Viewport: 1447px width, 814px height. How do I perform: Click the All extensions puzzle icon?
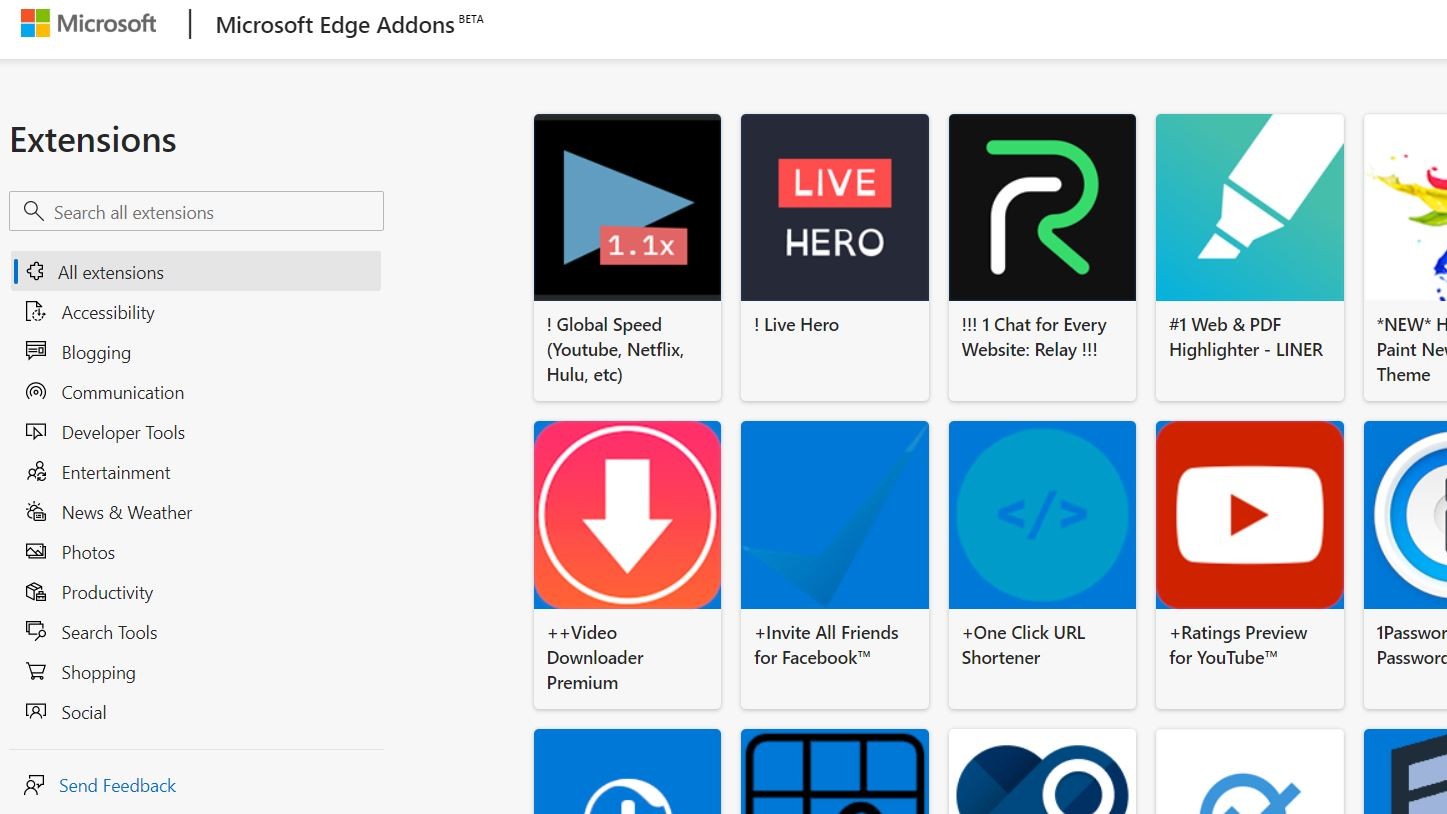(x=36, y=272)
